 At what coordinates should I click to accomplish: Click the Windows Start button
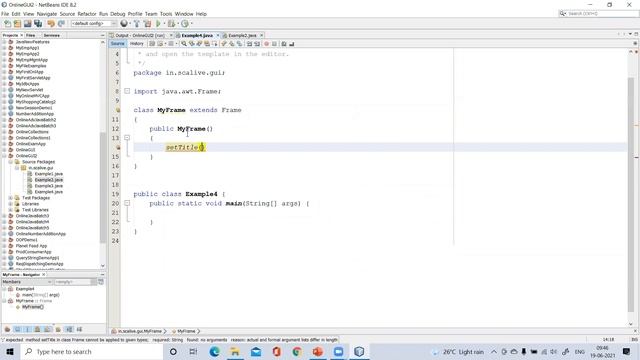(10, 351)
